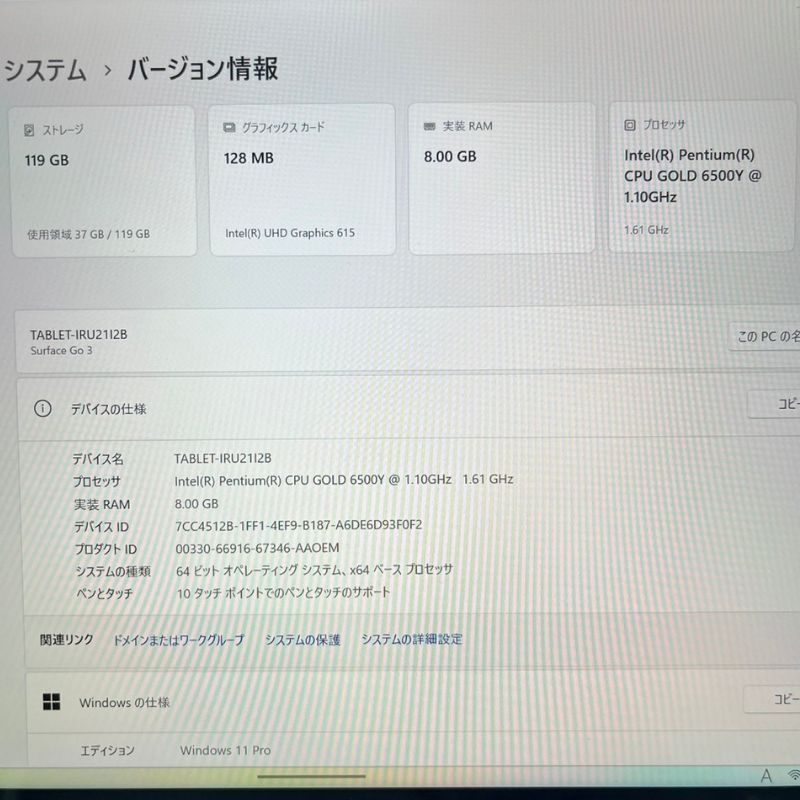Click the RAM icon beside 実装 RAM
The width and height of the screenshot is (800, 800).
coord(430,126)
